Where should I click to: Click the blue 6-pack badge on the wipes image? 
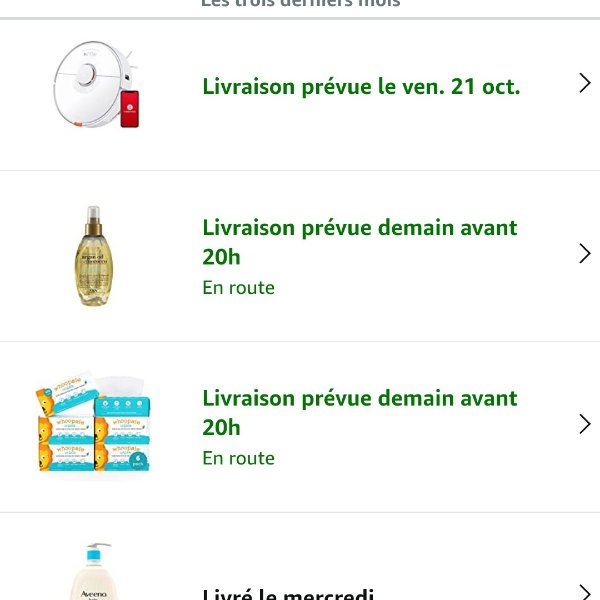pos(139,459)
